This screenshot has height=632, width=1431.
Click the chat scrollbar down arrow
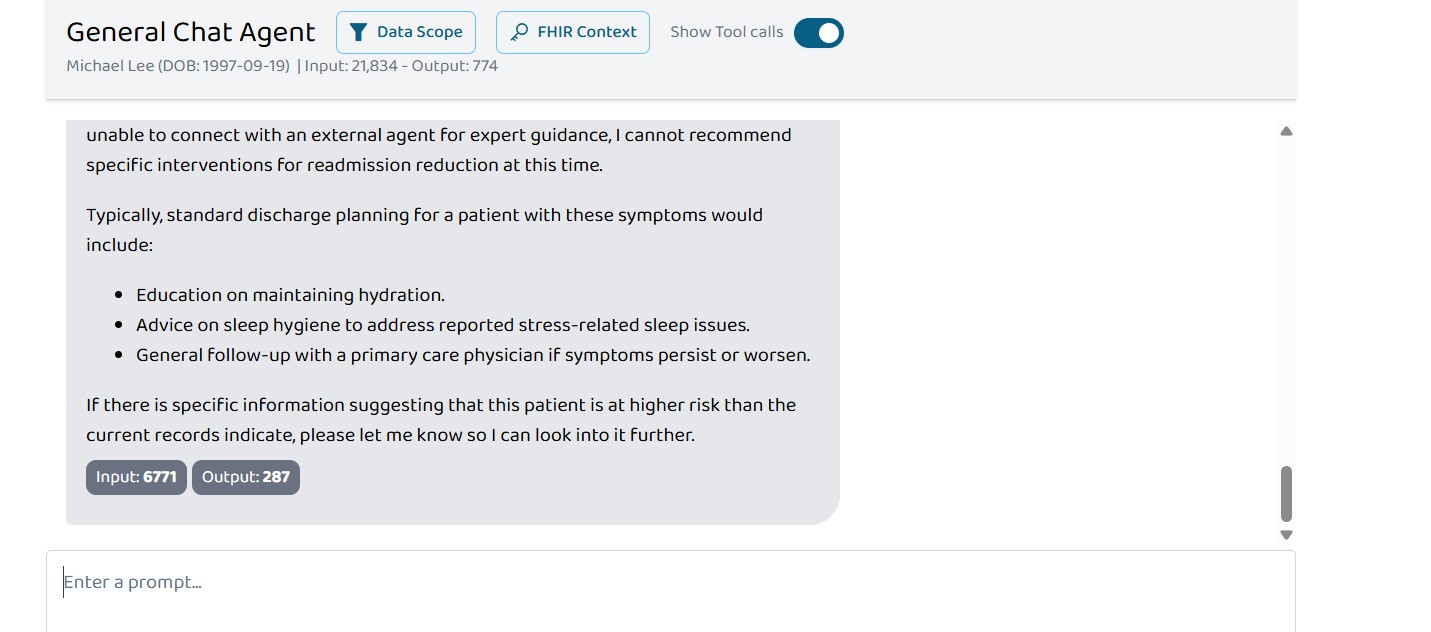(1286, 535)
